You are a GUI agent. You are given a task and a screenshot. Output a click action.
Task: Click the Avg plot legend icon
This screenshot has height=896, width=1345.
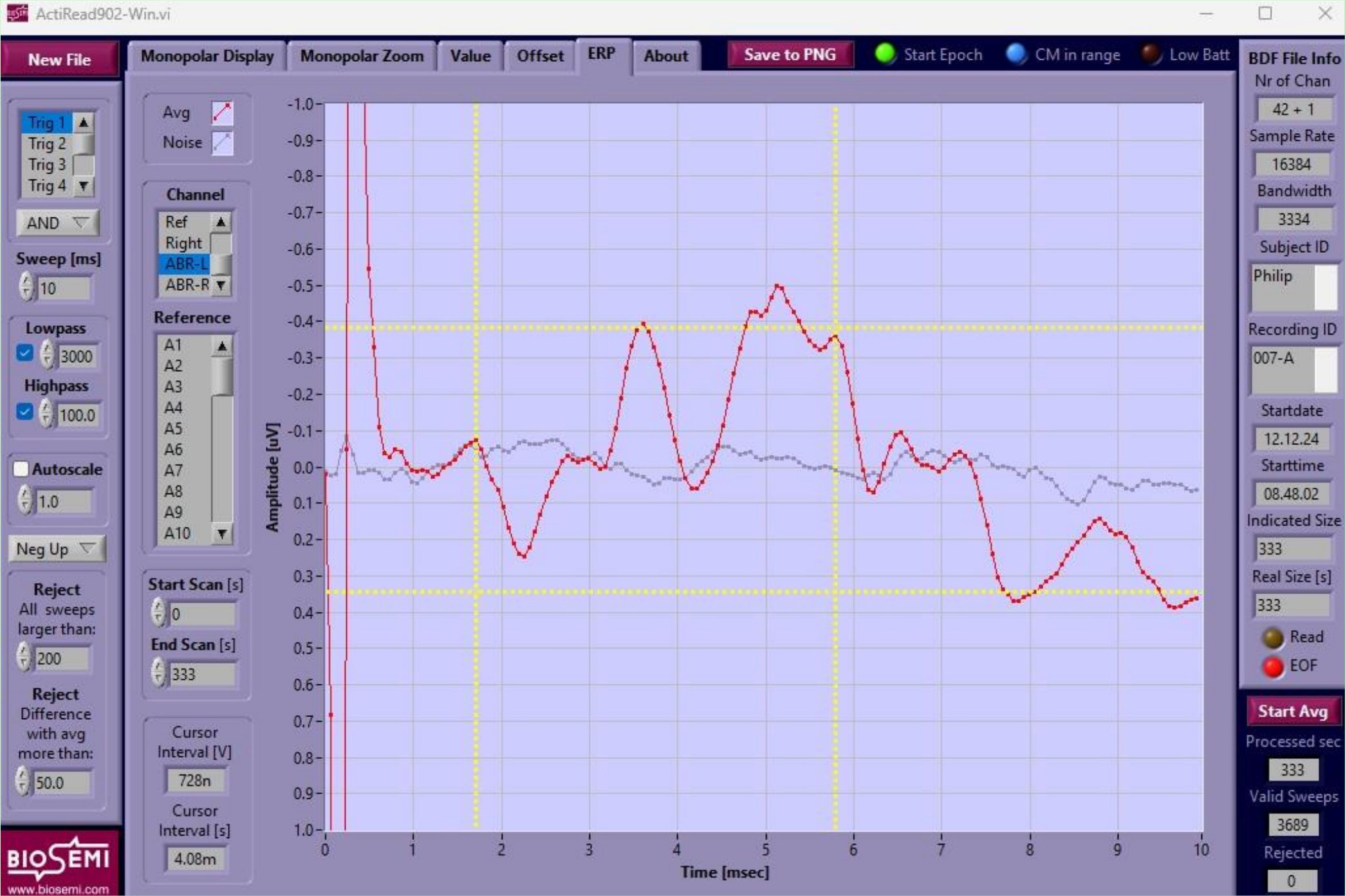click(x=222, y=113)
